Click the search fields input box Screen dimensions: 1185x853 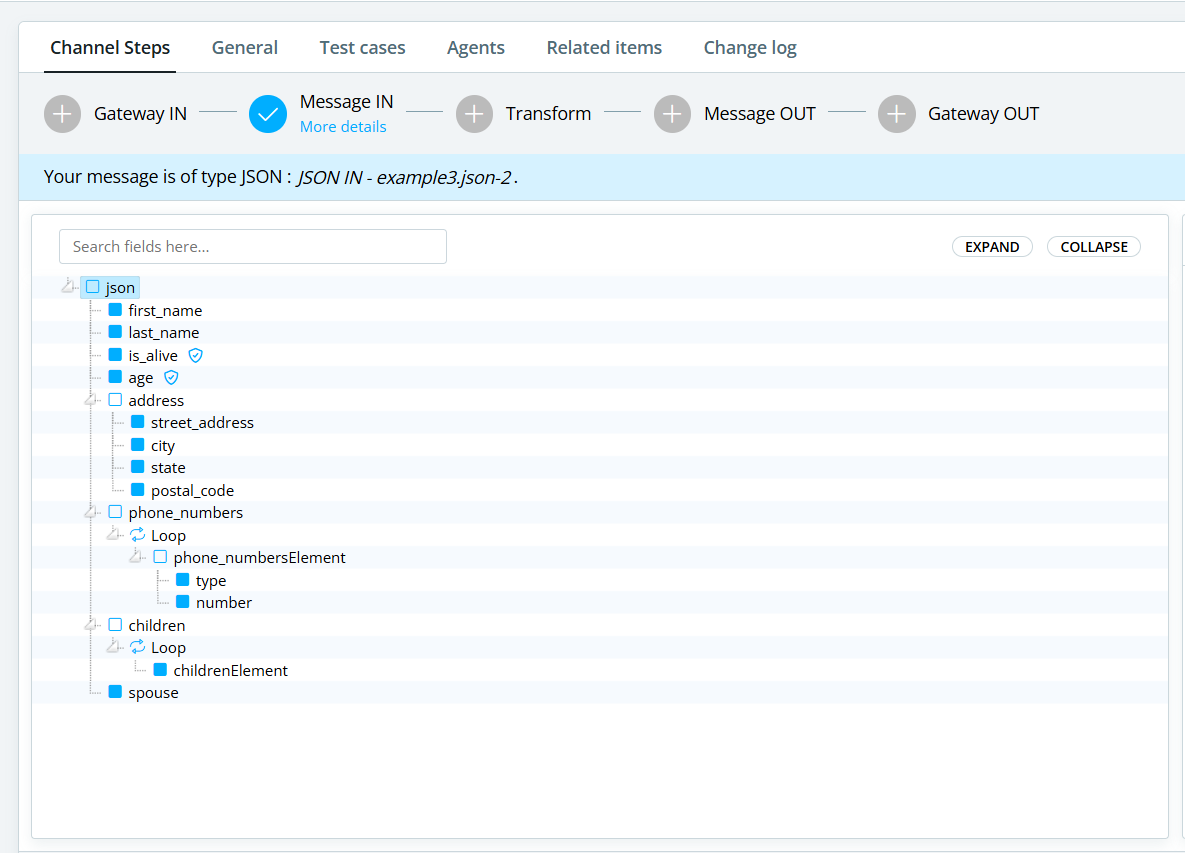(252, 246)
